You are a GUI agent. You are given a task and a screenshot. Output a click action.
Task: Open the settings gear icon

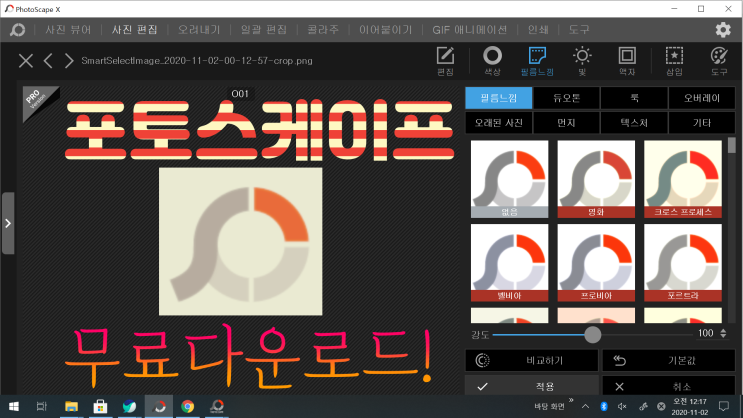723,30
